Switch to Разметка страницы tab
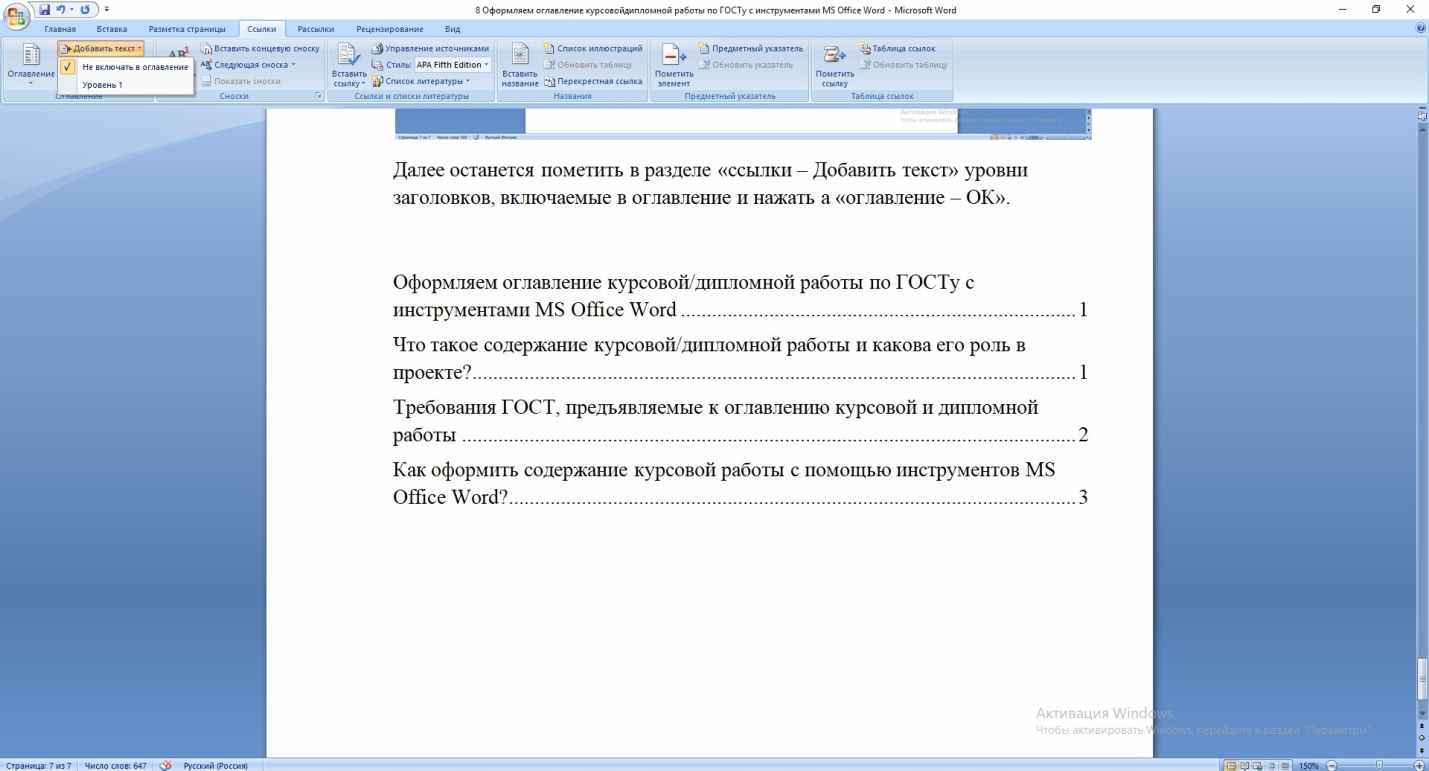 [x=187, y=30]
